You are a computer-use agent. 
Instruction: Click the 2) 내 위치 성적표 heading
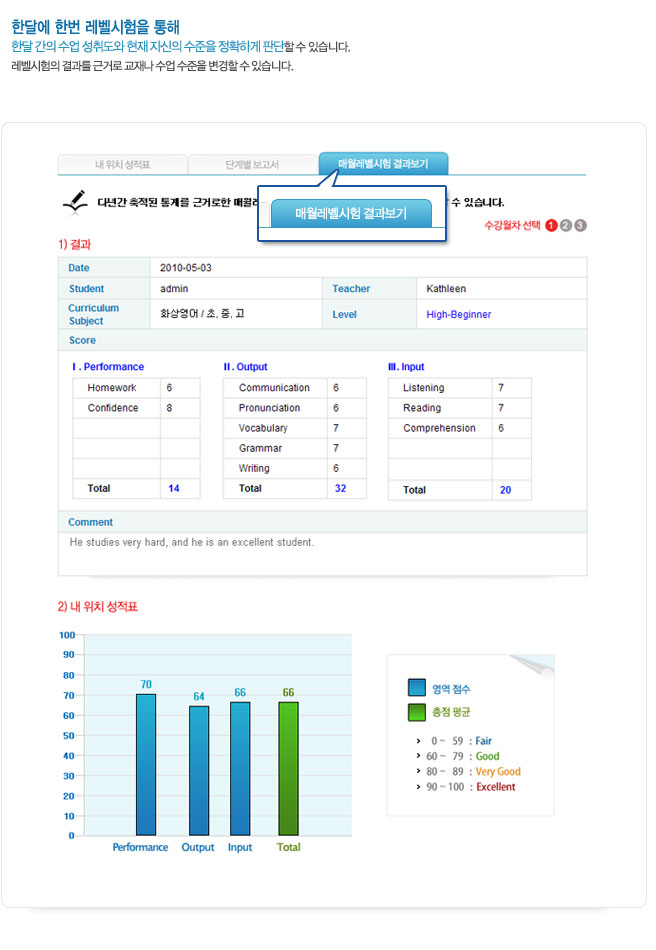[x=98, y=606]
